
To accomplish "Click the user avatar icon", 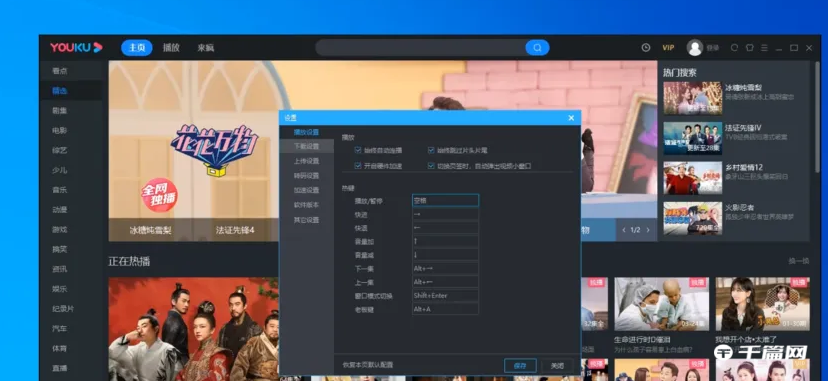I will click(x=695, y=47).
